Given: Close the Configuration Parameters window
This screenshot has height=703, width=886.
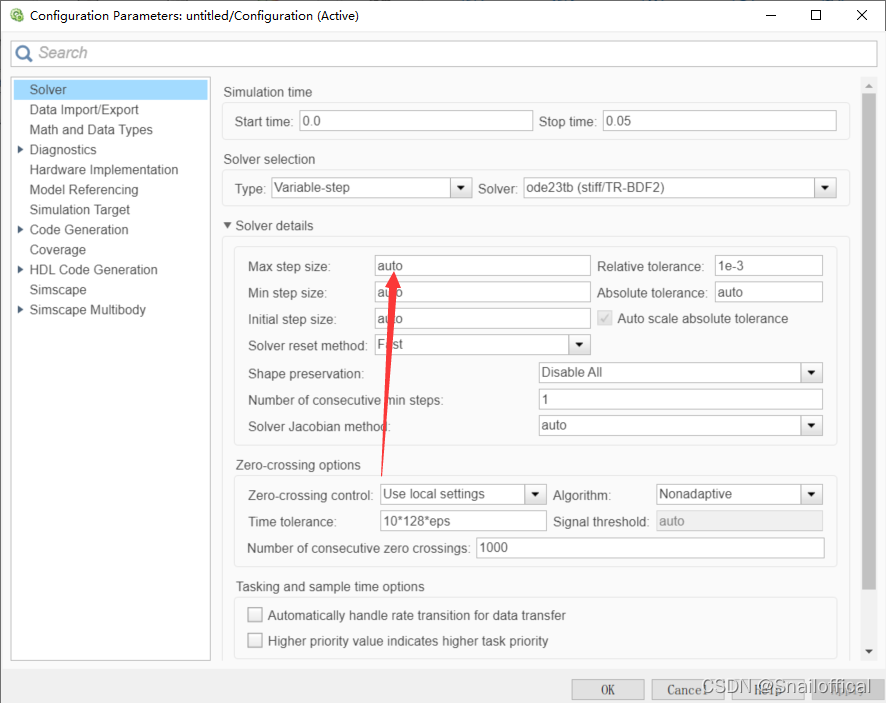Looking at the screenshot, I should tap(862, 15).
